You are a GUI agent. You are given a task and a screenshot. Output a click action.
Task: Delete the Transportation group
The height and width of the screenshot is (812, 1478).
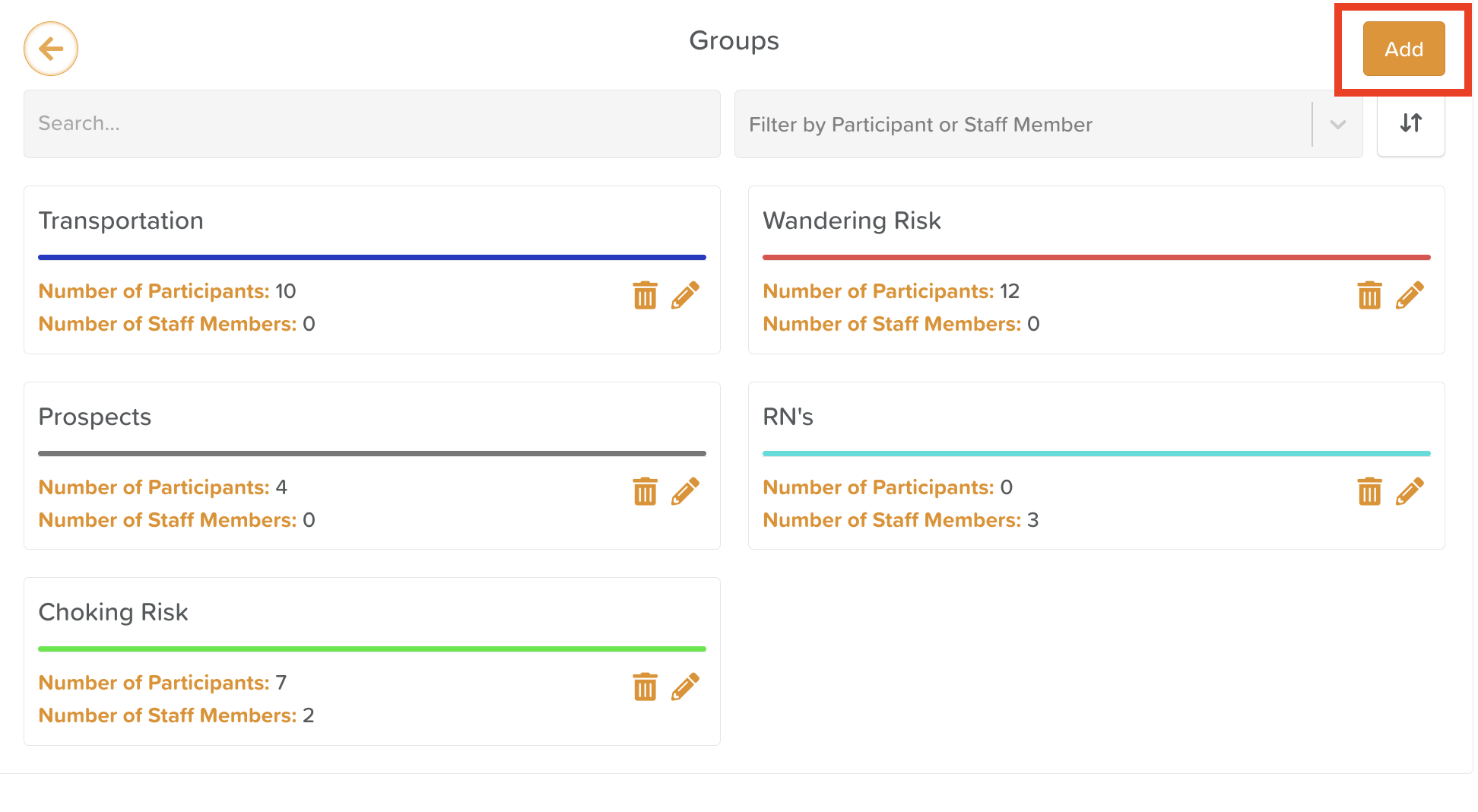[x=645, y=295]
